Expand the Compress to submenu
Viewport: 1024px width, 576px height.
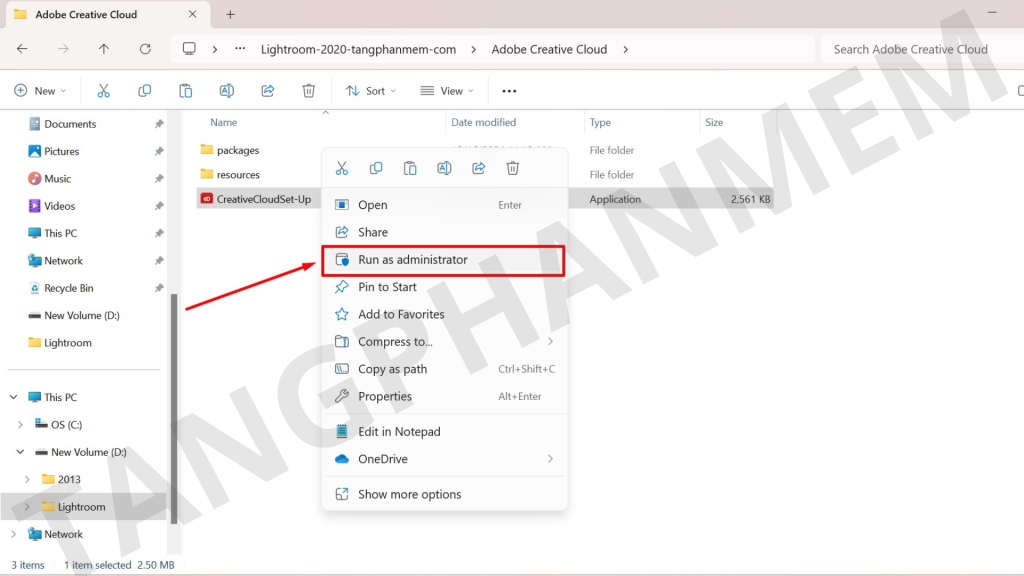pos(551,342)
